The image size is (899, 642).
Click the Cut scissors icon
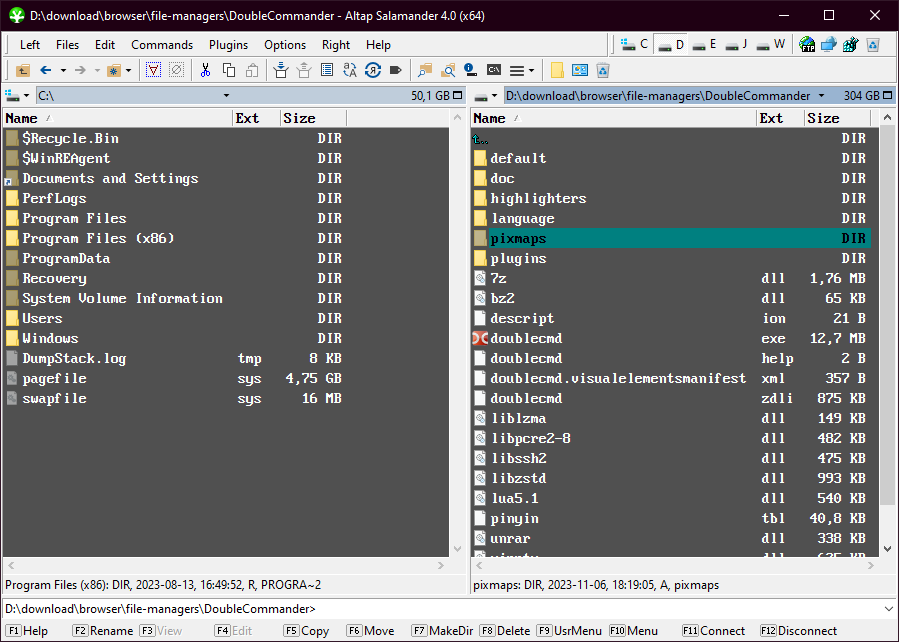click(205, 70)
